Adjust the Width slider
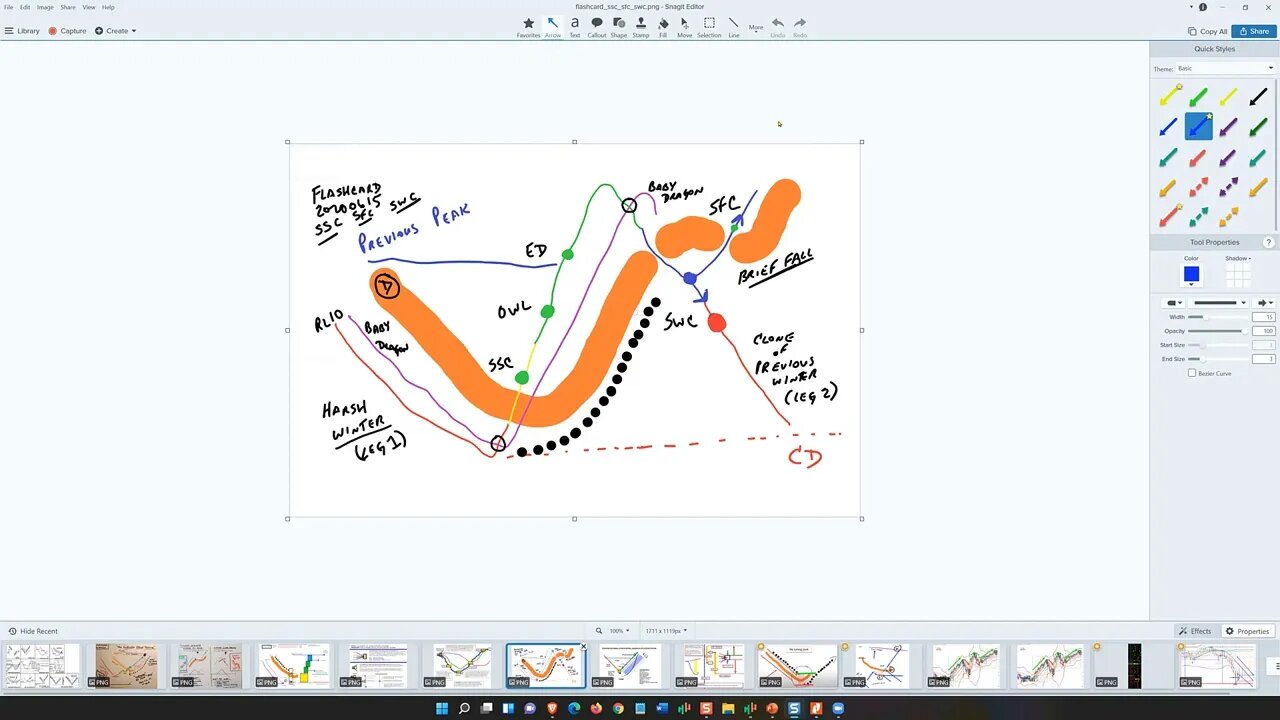Screen dimensions: 1280x720 point(1217,317)
